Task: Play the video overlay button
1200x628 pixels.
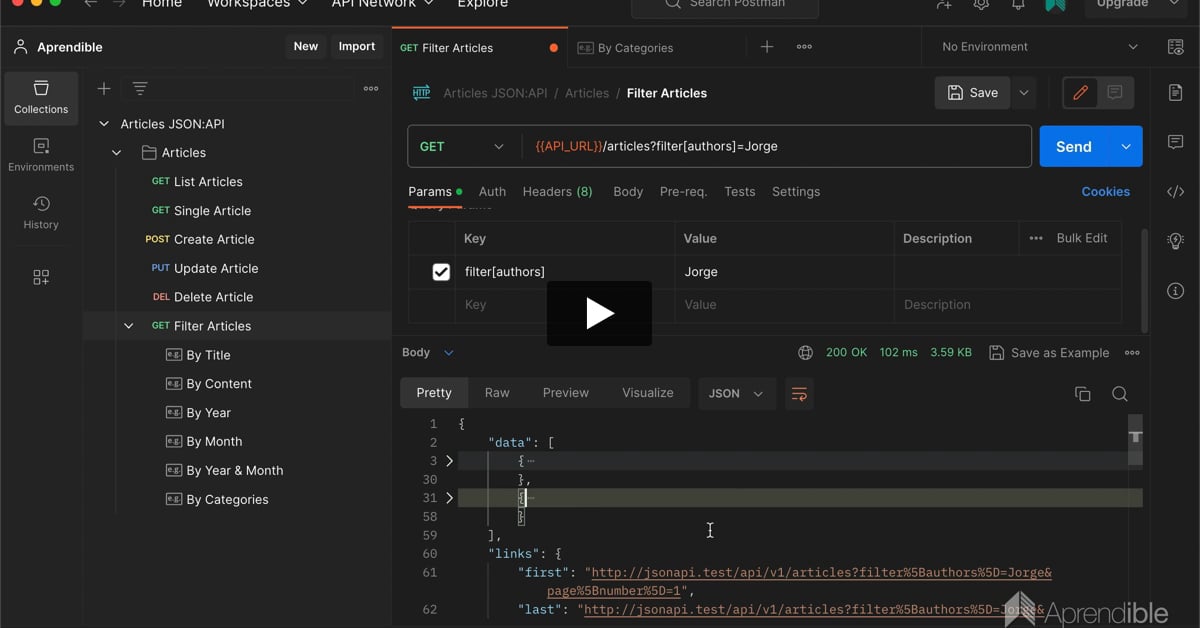Action: [x=599, y=314]
